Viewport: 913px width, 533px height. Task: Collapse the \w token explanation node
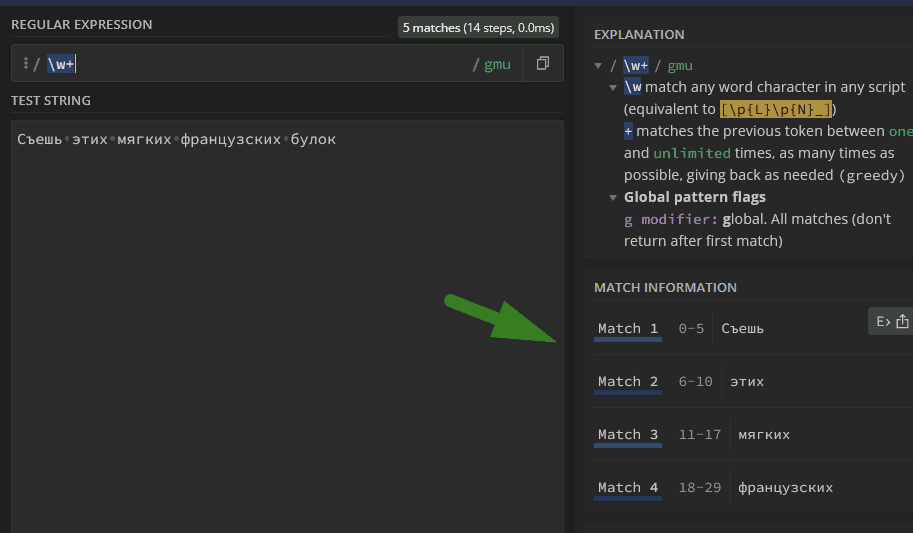coord(613,88)
